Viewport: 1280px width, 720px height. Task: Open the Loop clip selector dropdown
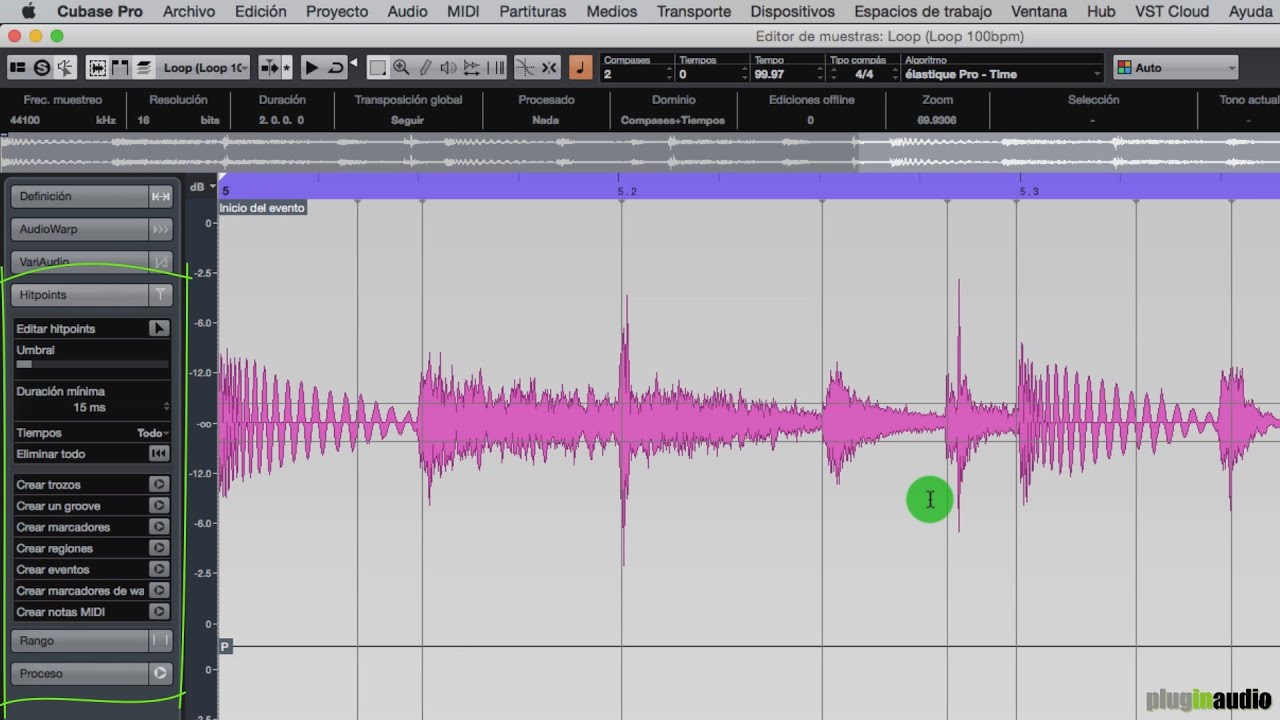[204, 68]
